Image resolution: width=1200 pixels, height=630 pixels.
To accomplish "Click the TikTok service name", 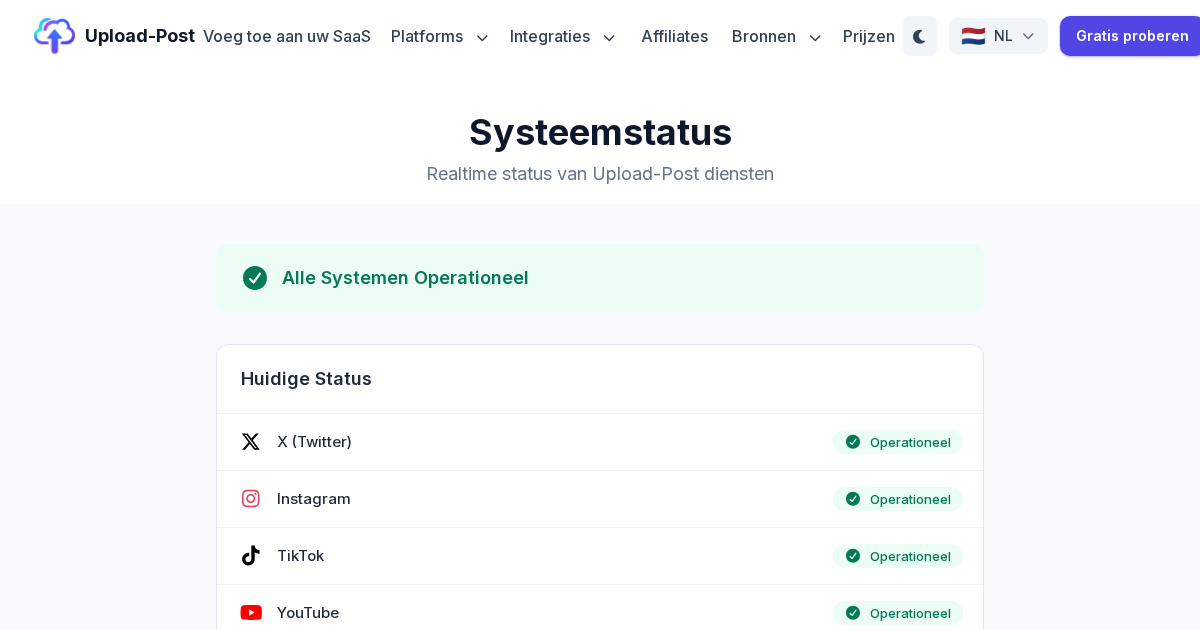I will (300, 556).
